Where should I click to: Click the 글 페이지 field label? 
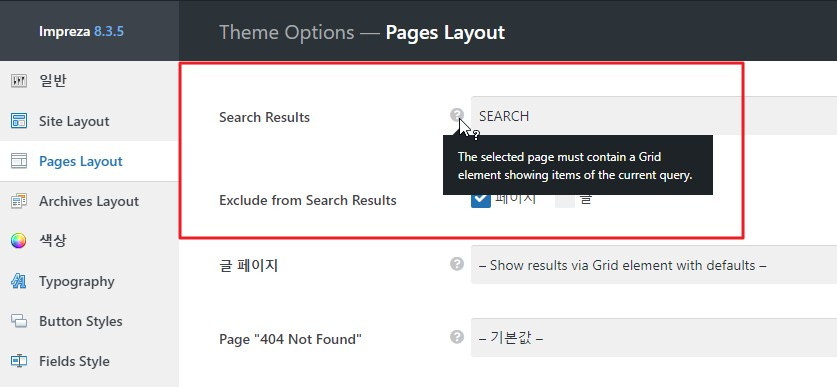tap(249, 266)
